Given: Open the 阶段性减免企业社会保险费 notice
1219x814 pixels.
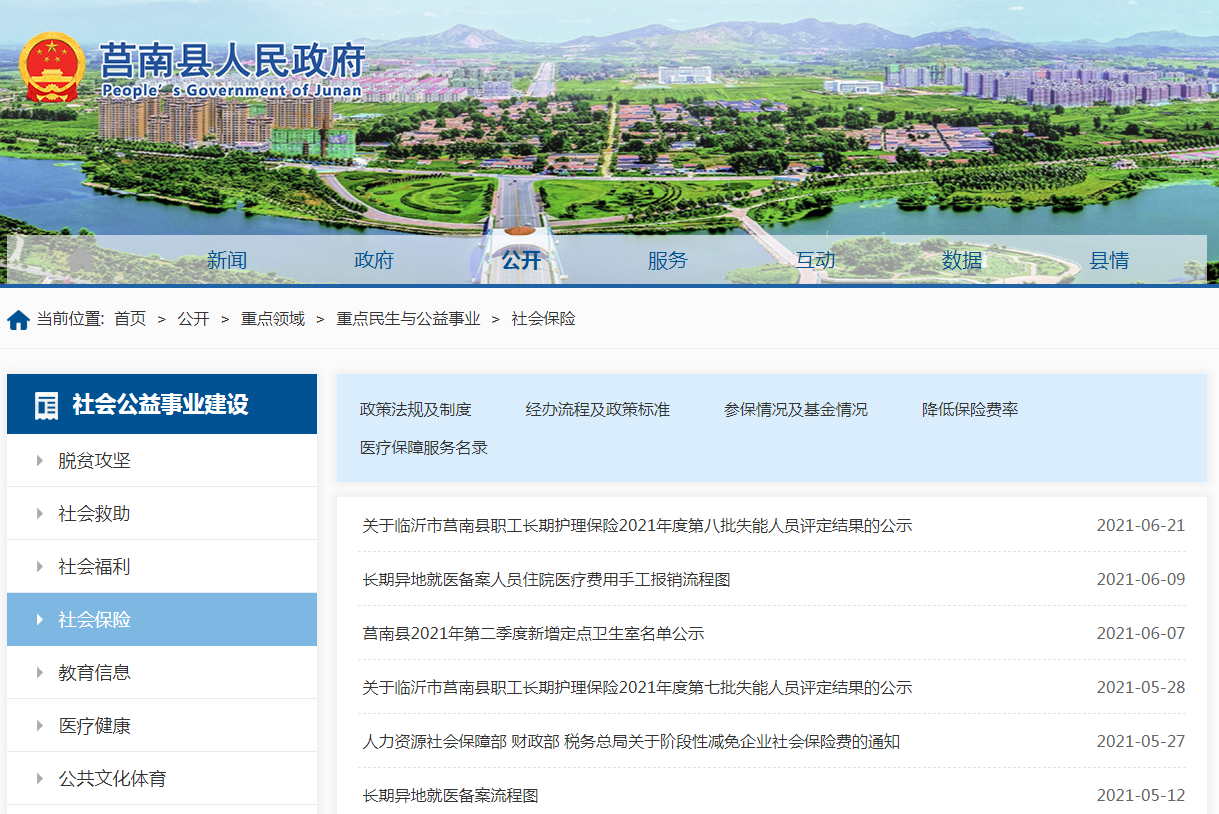Looking at the screenshot, I should point(631,742).
